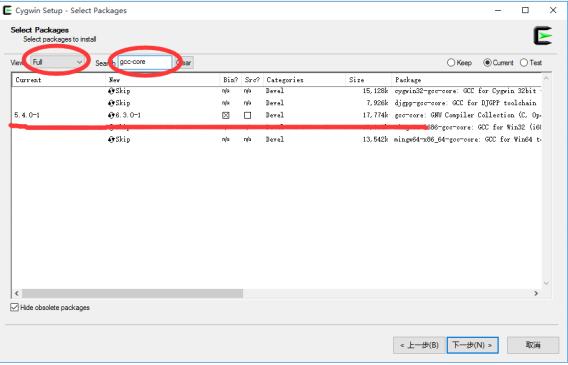568x365 pixels.
Task: Cycle the version icon next to 6.3.0-1
Action: tap(111, 116)
